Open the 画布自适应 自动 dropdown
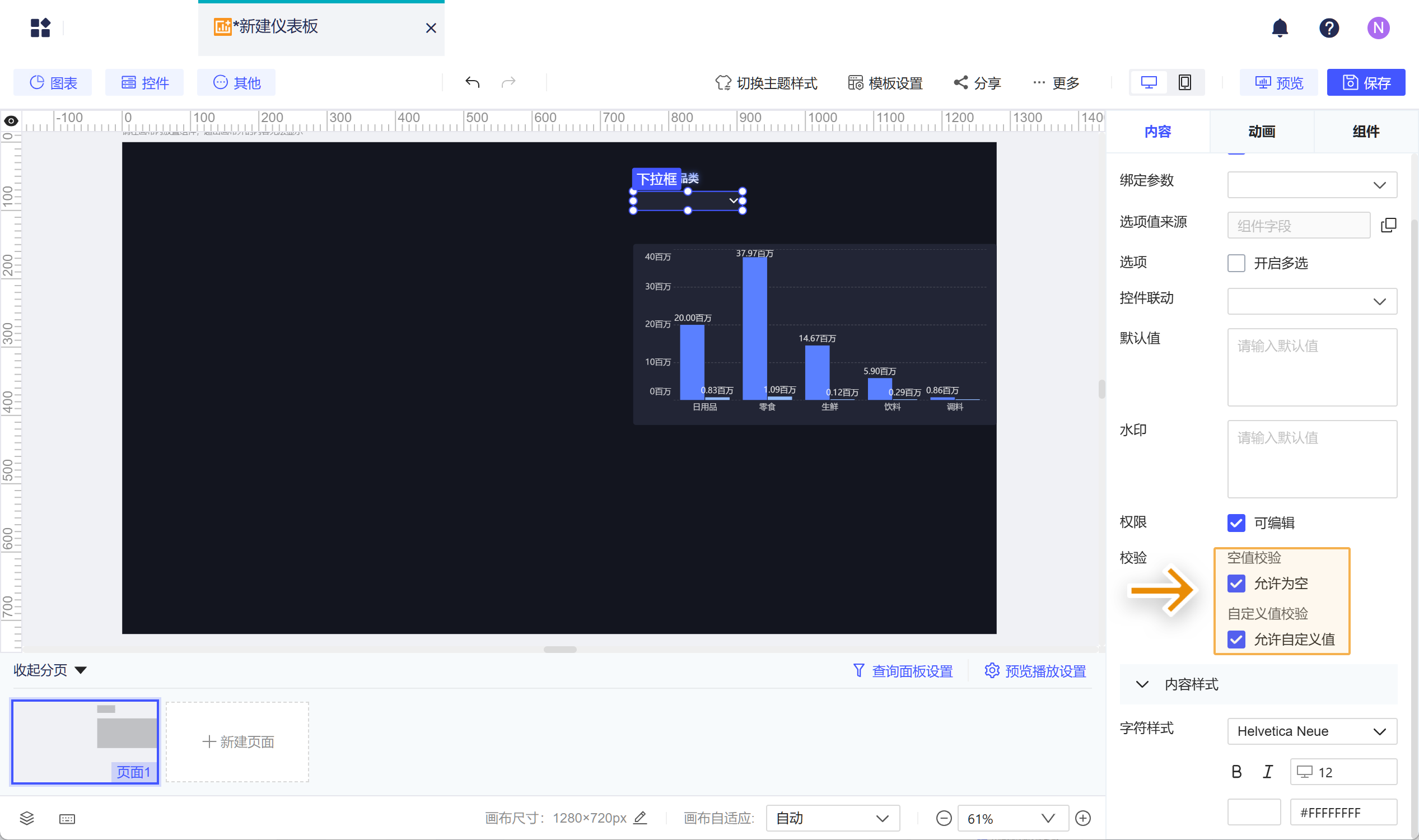The width and height of the screenshot is (1419, 840). click(832, 818)
